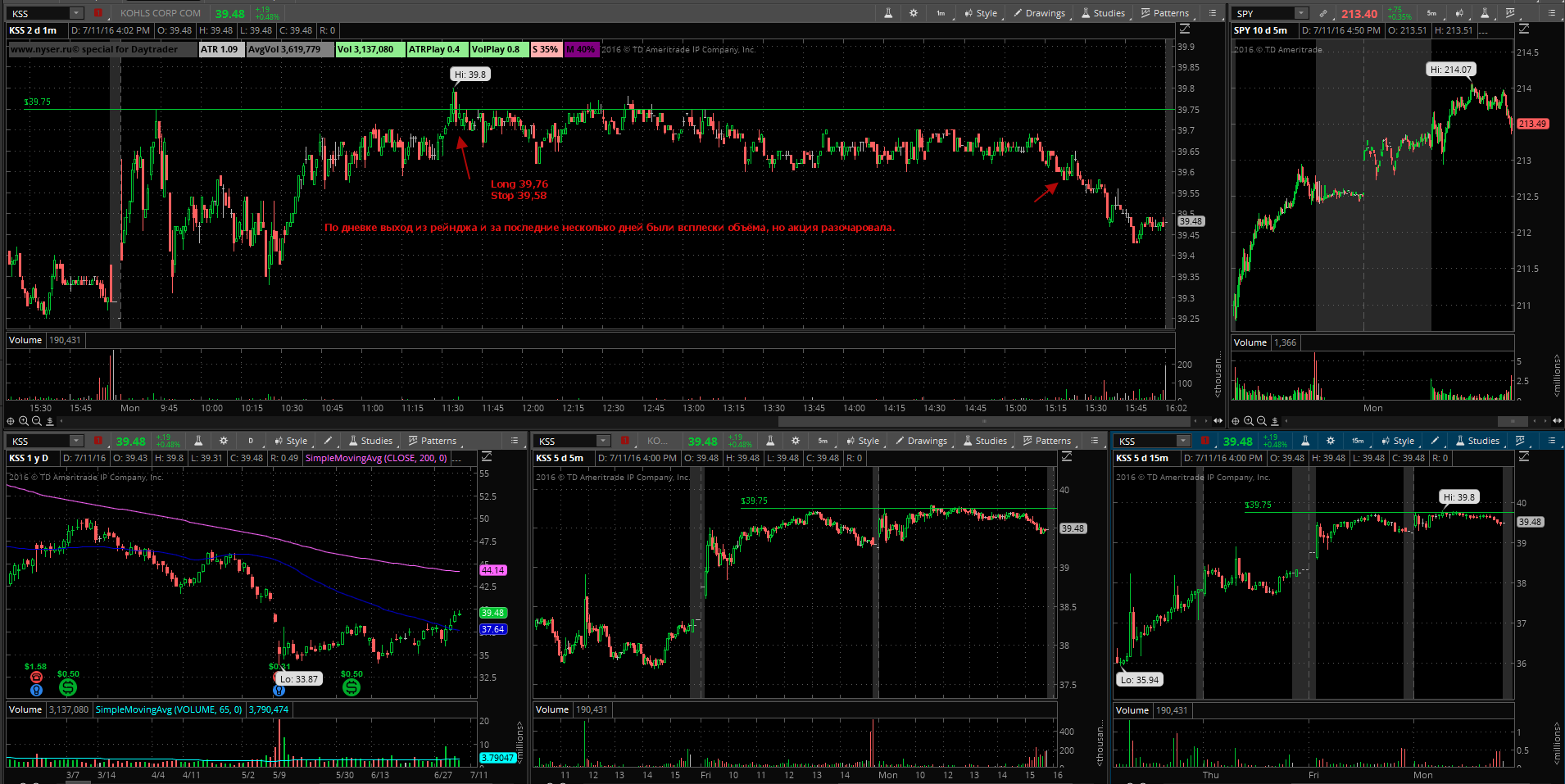Click the red earnings phone icon under $1.58

(x=36, y=678)
